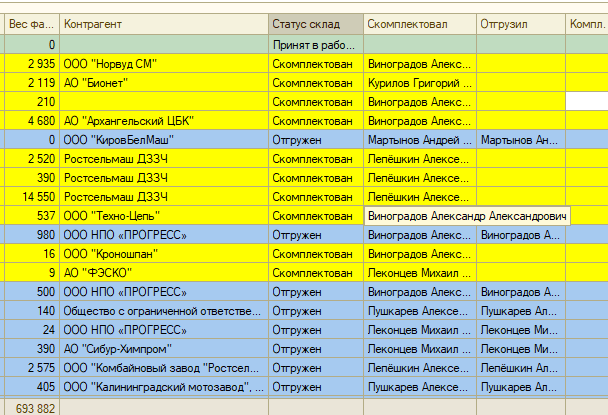Image resolution: width=608 pixels, height=415 pixels.
Task: Click Курилов Григорий ... in Скомплектовал column
Action: [420, 83]
